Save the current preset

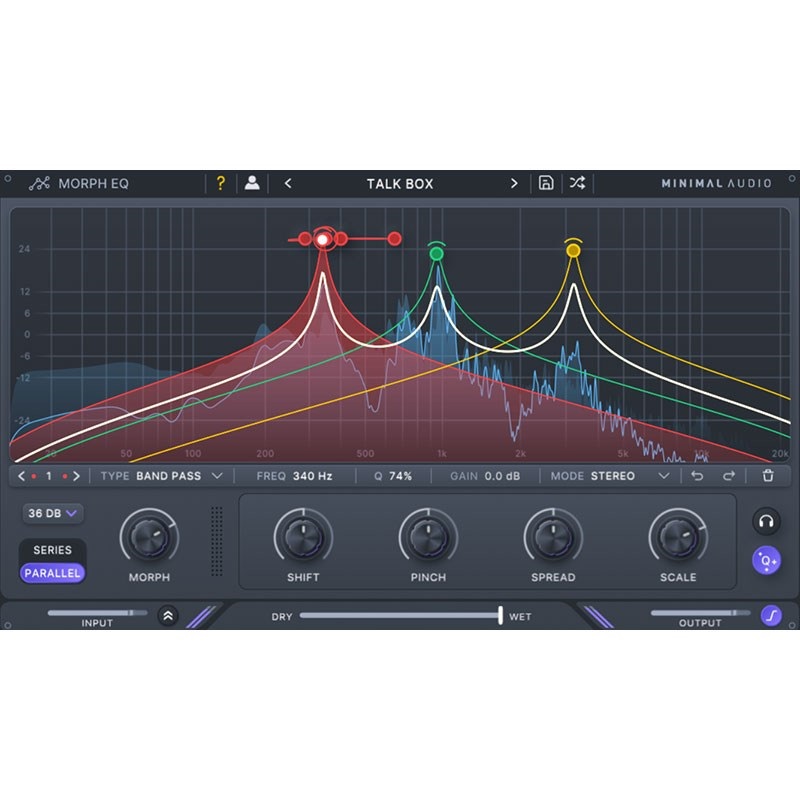point(545,183)
